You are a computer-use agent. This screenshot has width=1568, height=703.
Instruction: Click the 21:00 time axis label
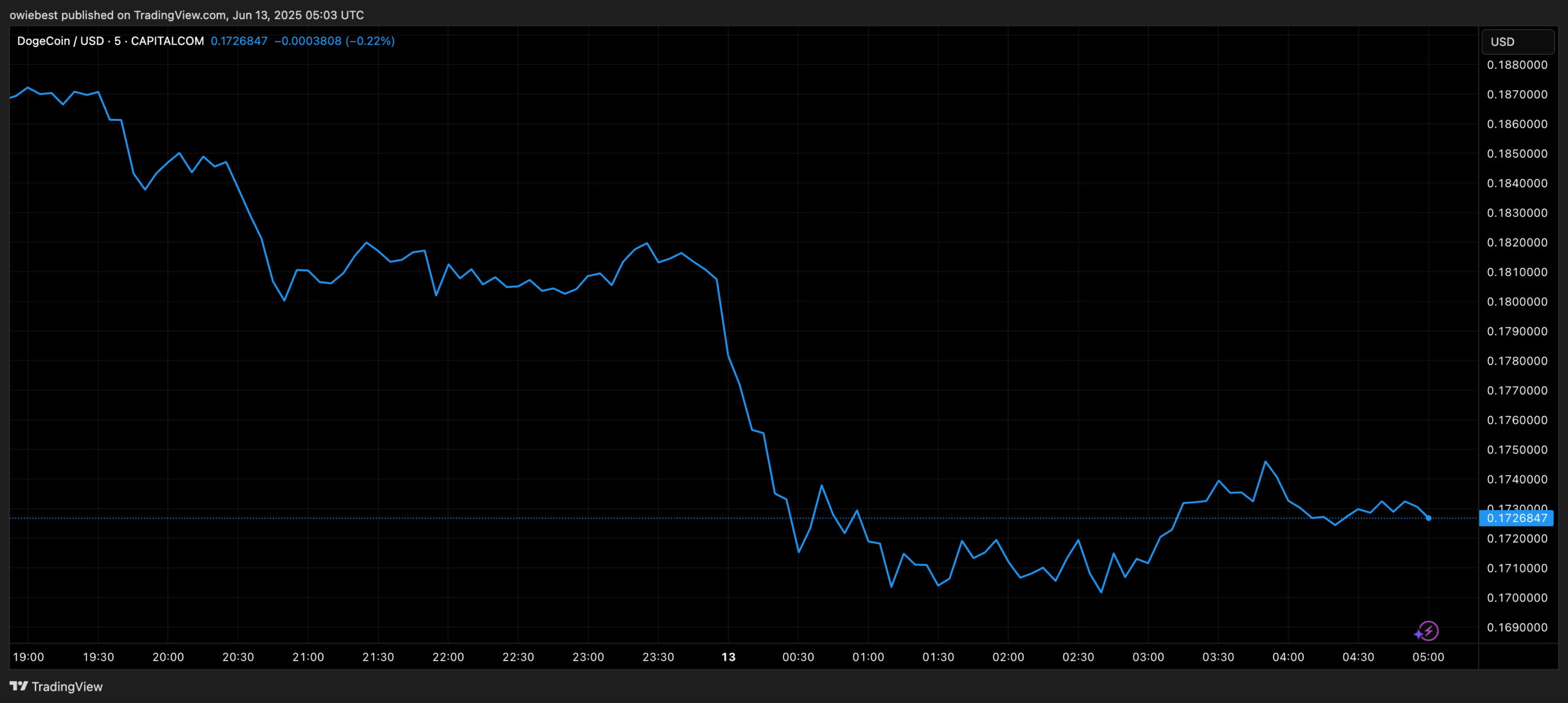pyautogui.click(x=308, y=657)
